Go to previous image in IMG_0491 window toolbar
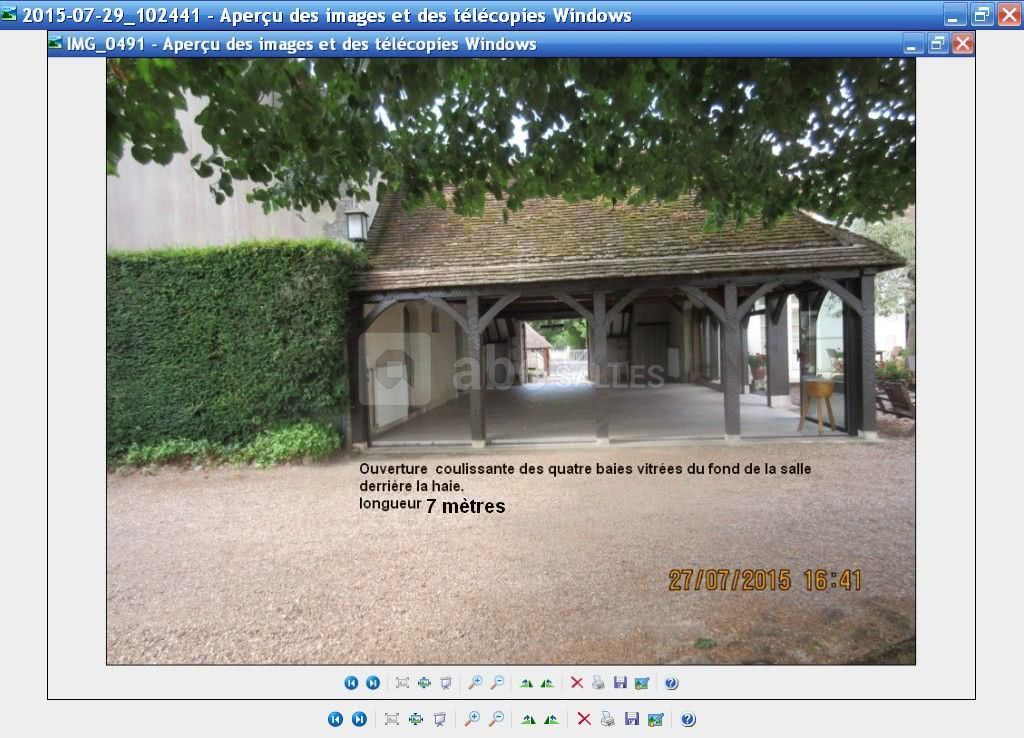Screen dimensions: 1024x738 tap(351, 683)
